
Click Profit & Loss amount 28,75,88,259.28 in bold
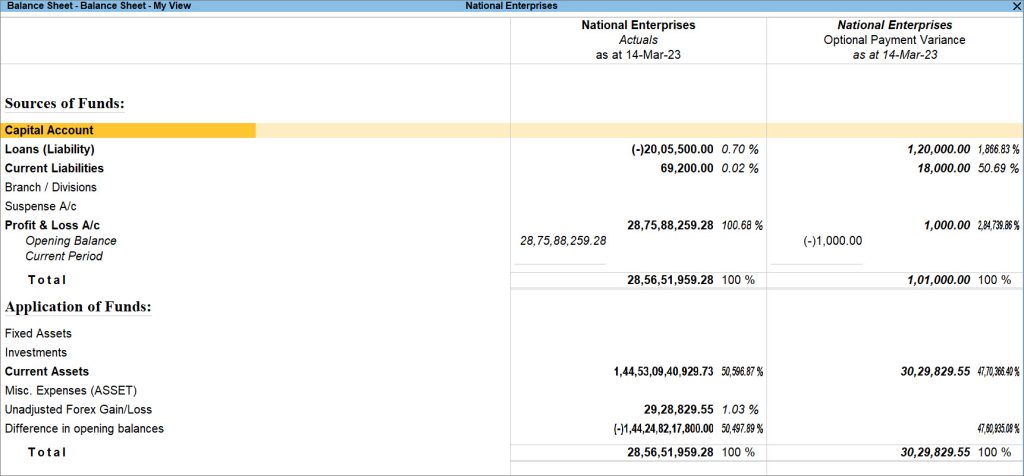(670, 226)
